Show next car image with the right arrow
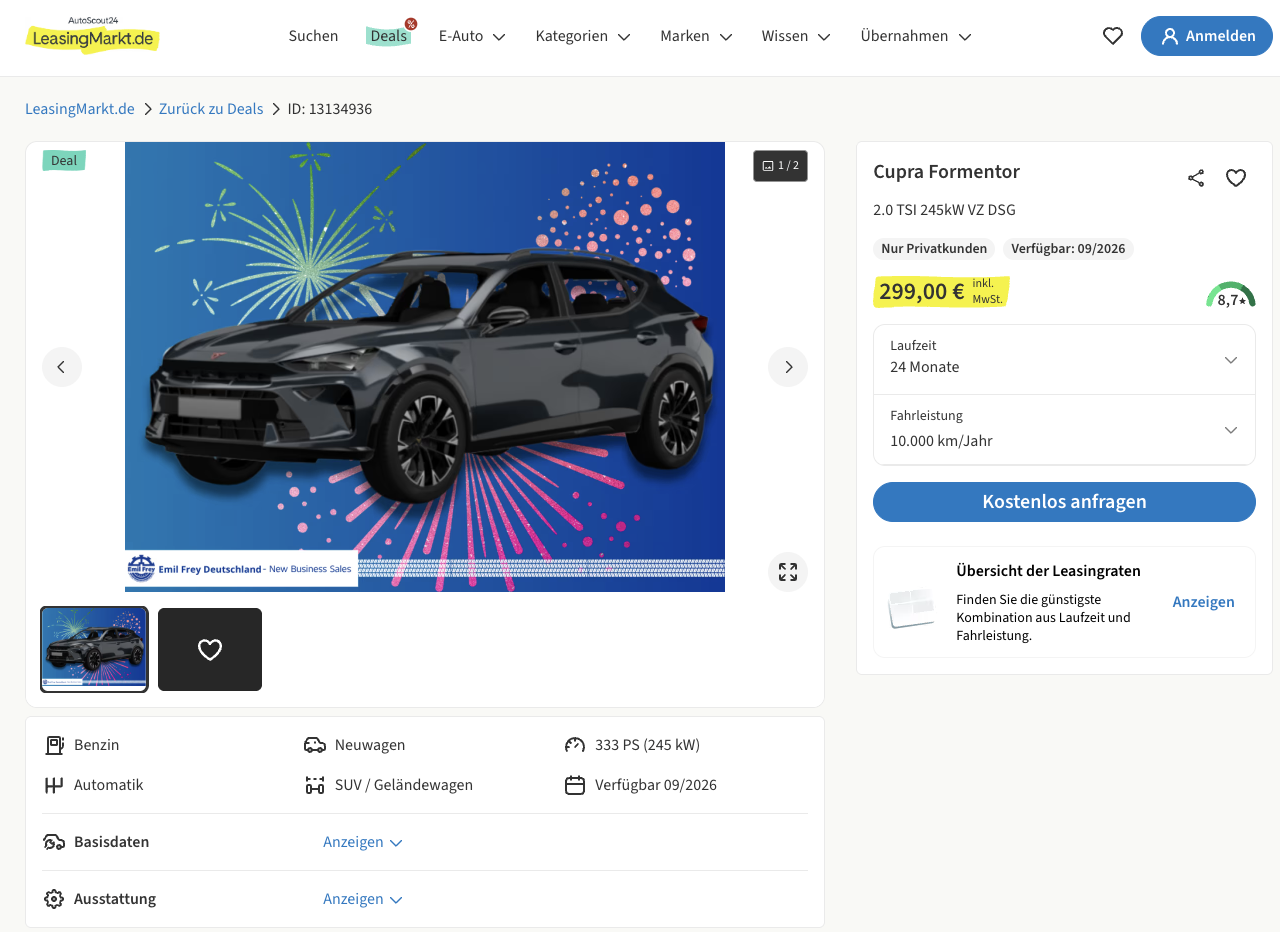This screenshot has height=932, width=1280. coord(788,367)
